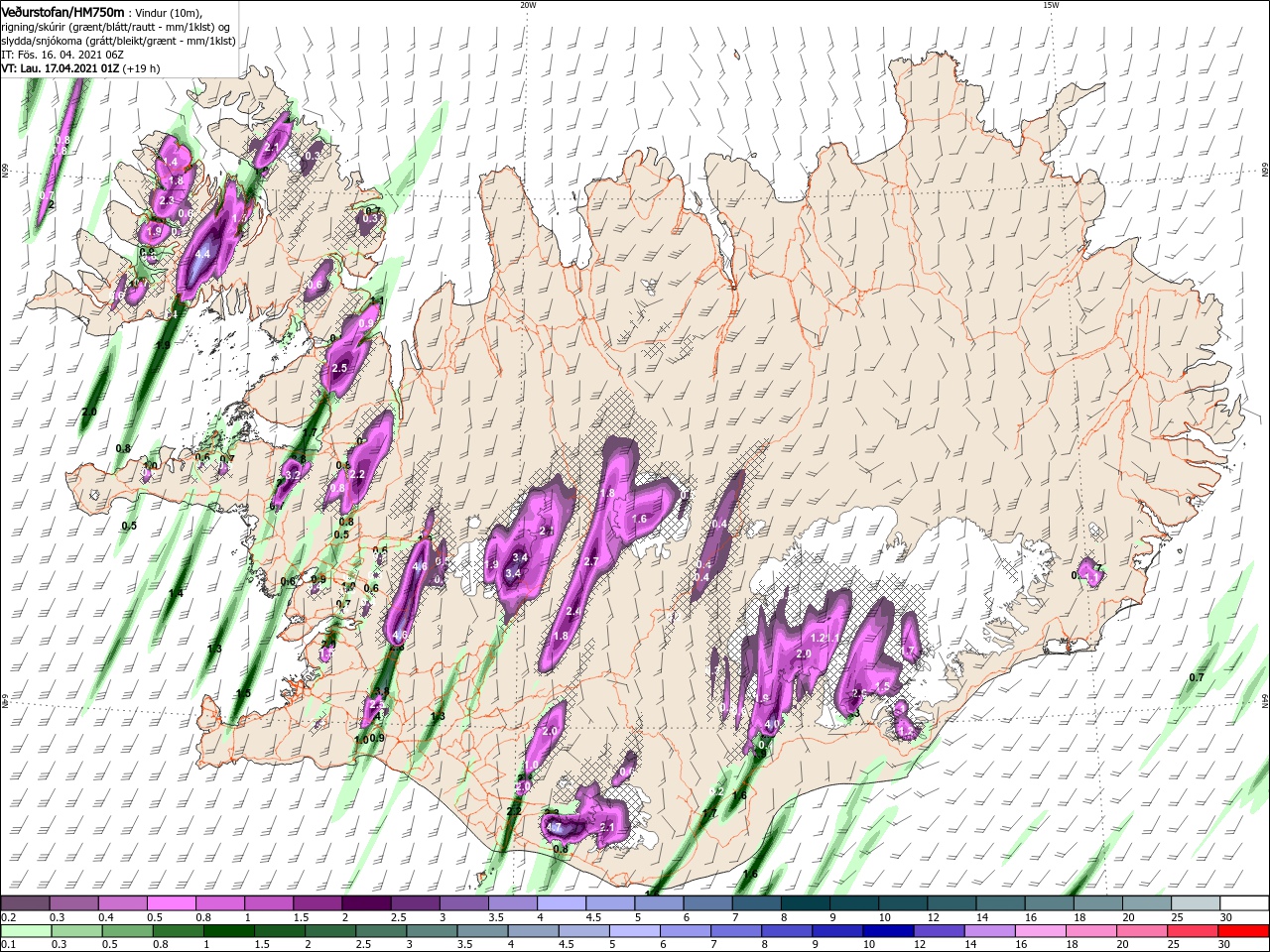Click the '3.2' value on Snæfellsnes peninsula
This screenshot has width=1270, height=952.
[293, 476]
